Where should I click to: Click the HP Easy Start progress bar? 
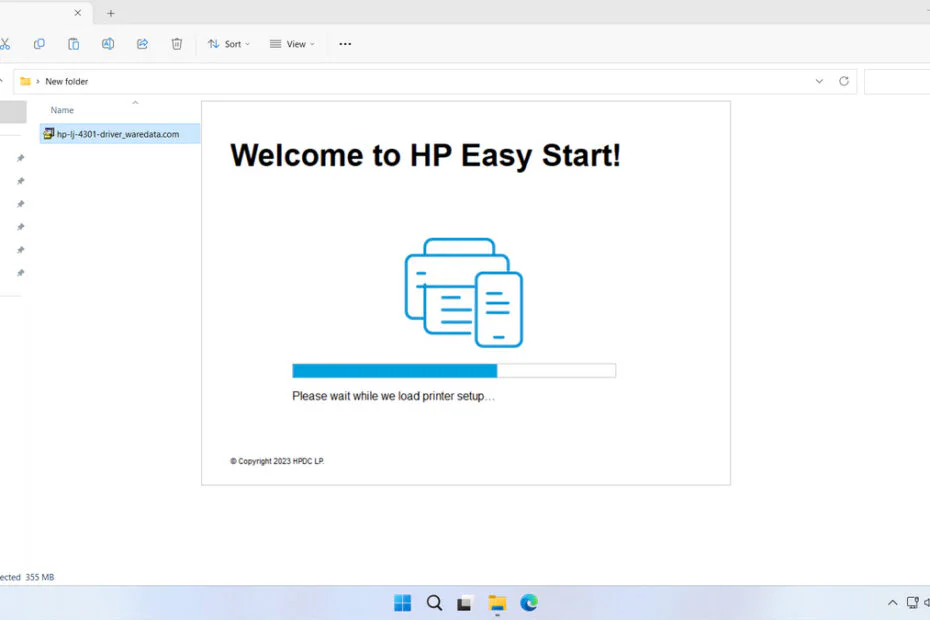click(453, 370)
